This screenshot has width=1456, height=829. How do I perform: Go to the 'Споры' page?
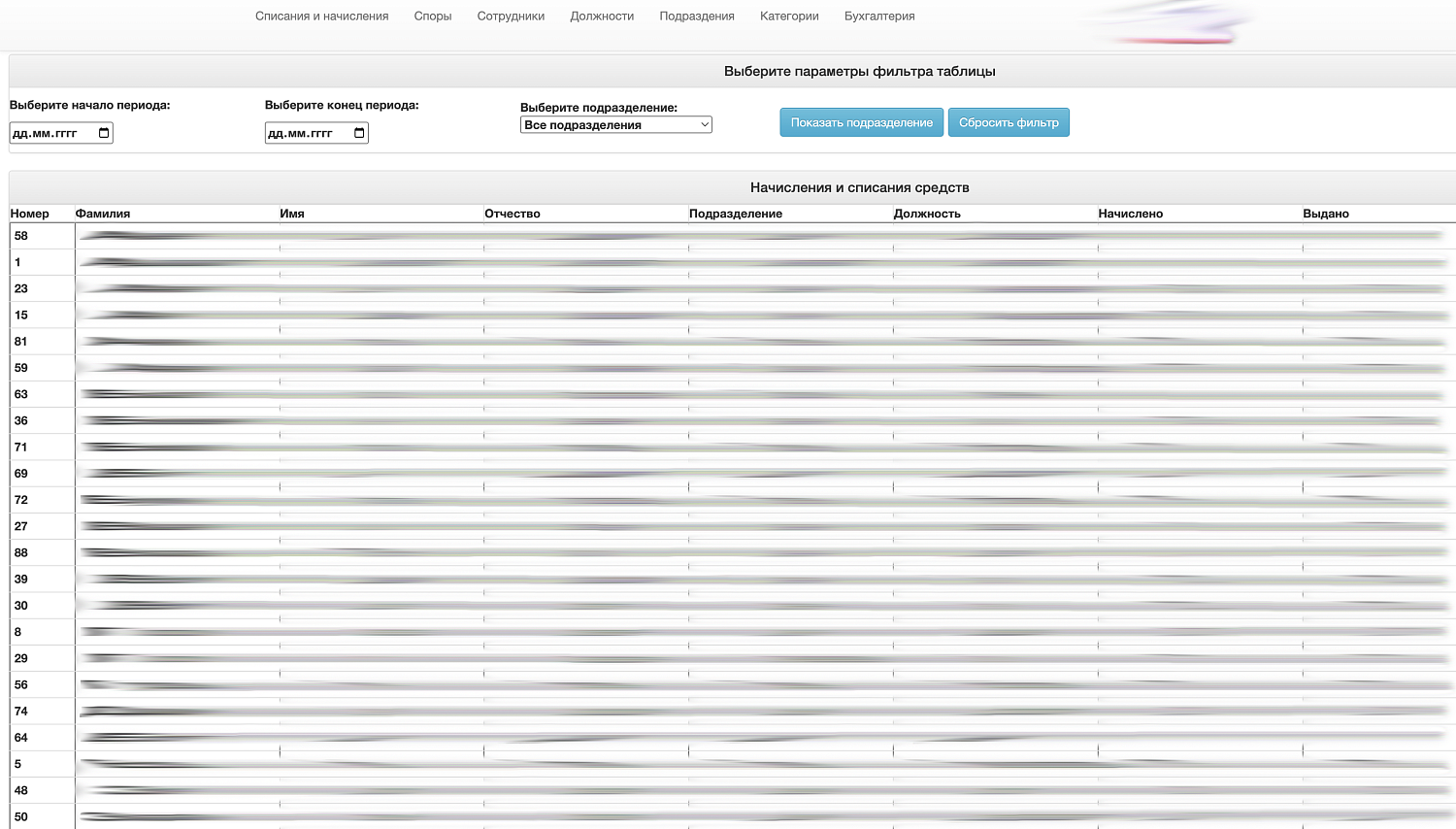[x=432, y=17]
